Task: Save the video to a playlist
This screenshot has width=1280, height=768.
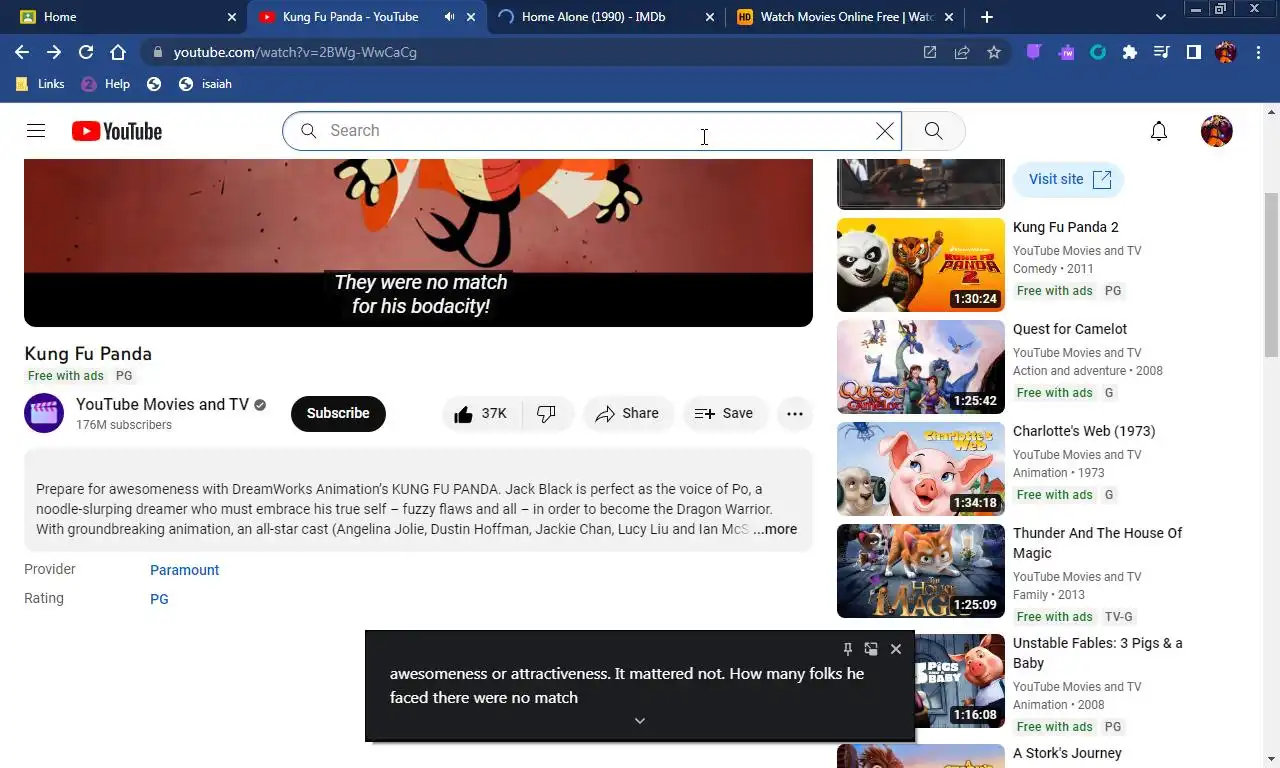Action: click(724, 414)
